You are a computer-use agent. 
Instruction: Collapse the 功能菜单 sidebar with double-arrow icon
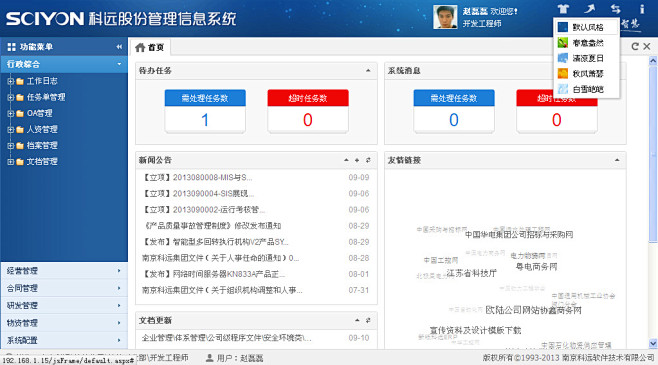tap(119, 47)
